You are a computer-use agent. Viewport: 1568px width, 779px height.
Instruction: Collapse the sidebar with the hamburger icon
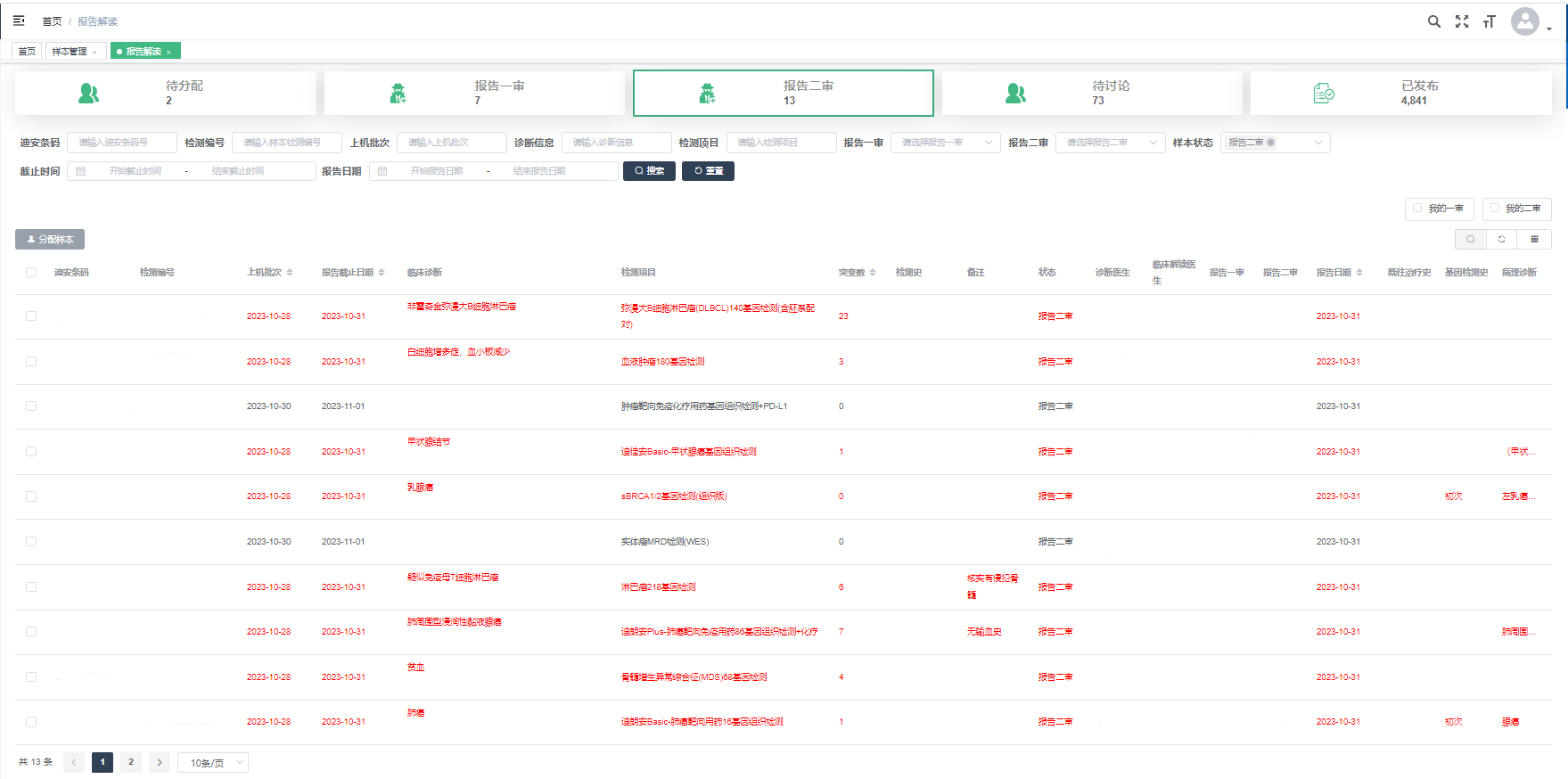(19, 20)
